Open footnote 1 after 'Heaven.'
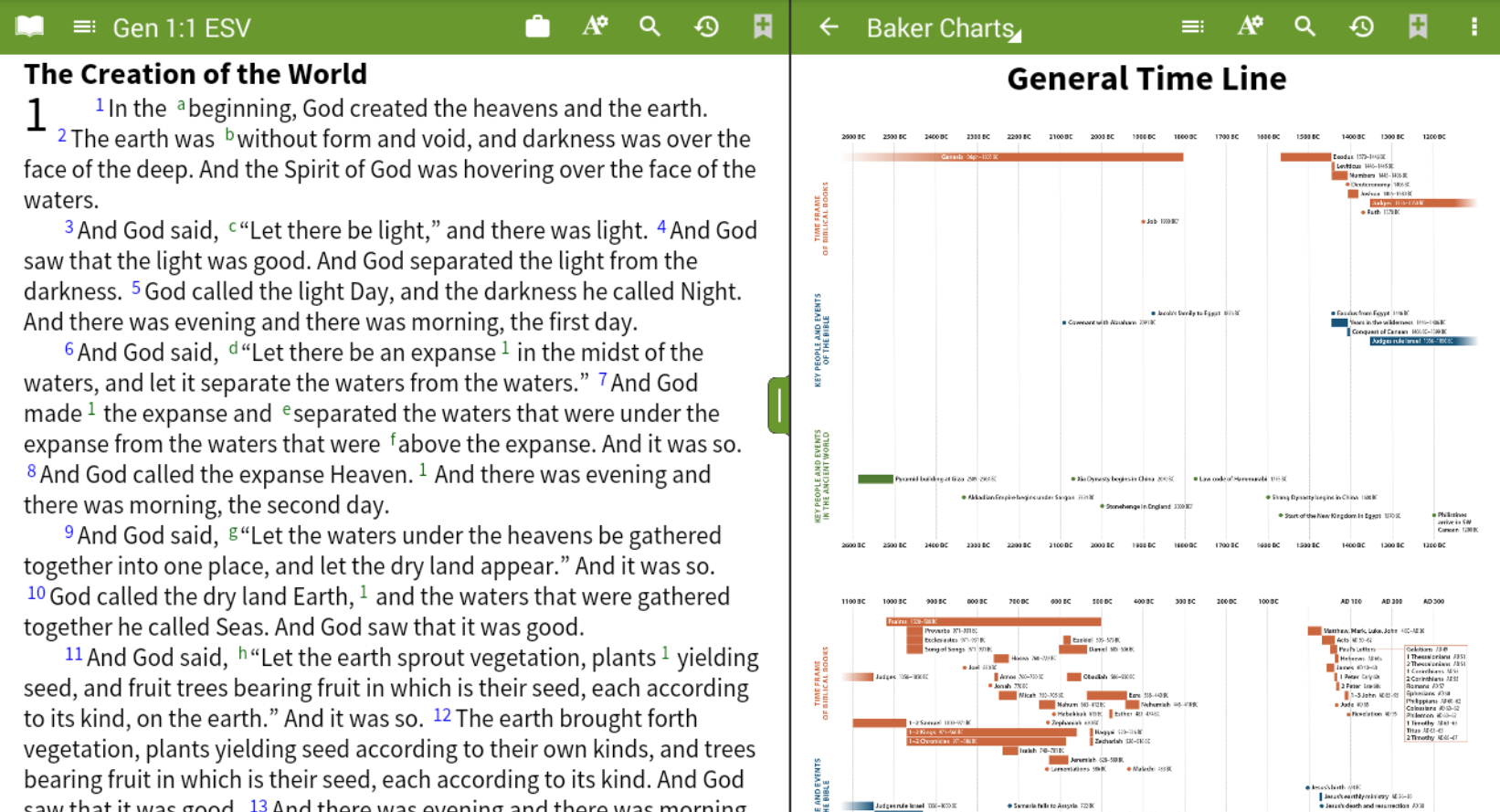Viewport: 1500px width, 812px height. [x=423, y=470]
